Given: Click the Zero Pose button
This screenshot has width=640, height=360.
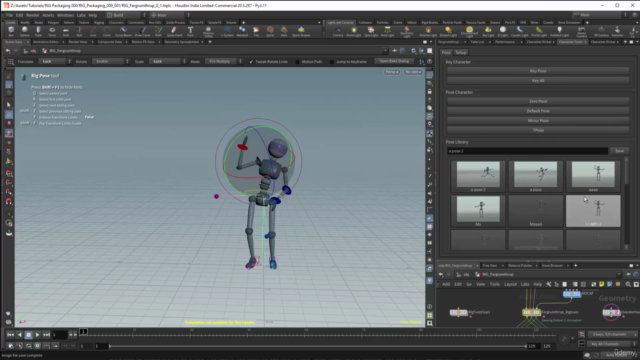Looking at the screenshot, I should [x=538, y=101].
